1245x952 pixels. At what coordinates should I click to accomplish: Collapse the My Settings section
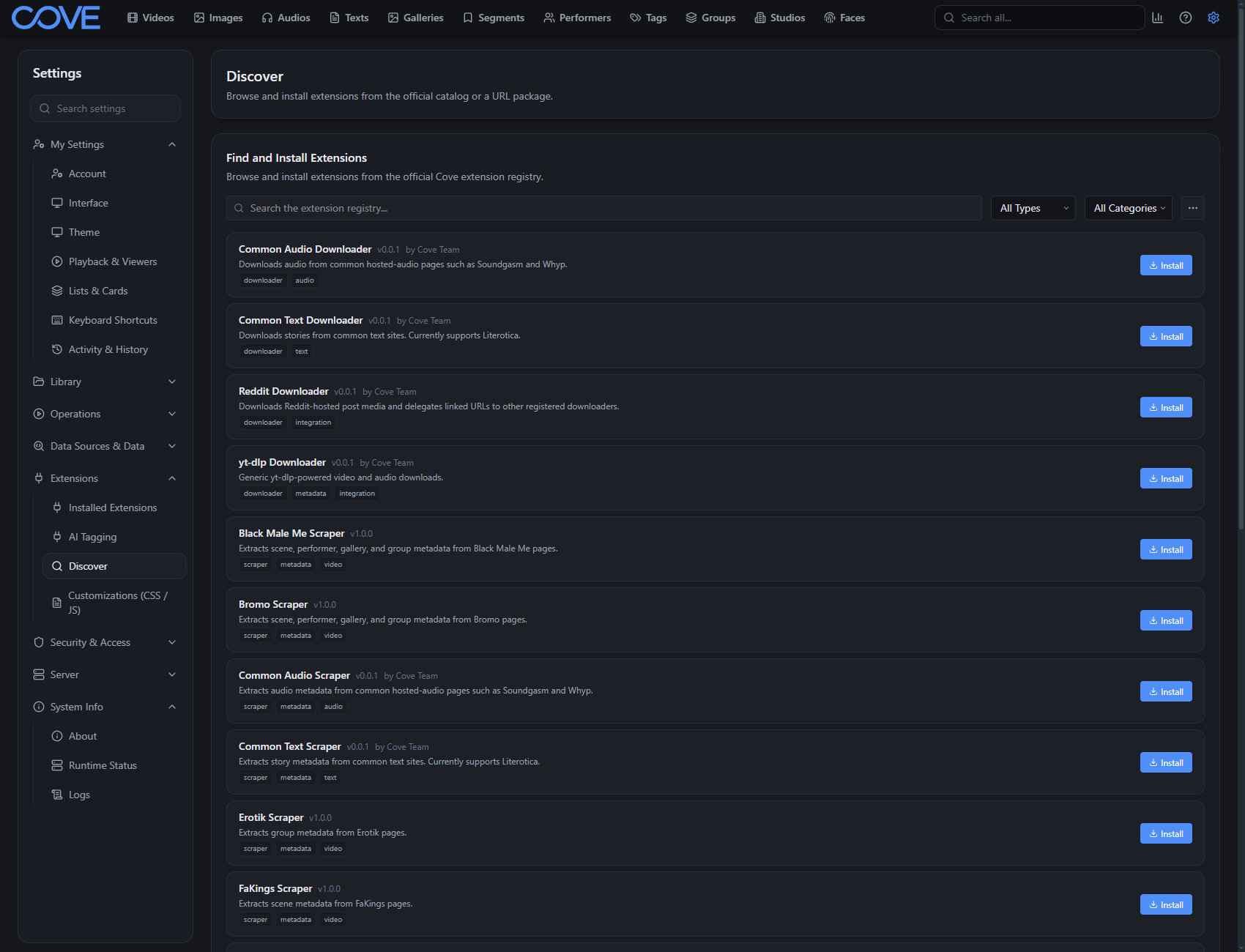(105, 144)
